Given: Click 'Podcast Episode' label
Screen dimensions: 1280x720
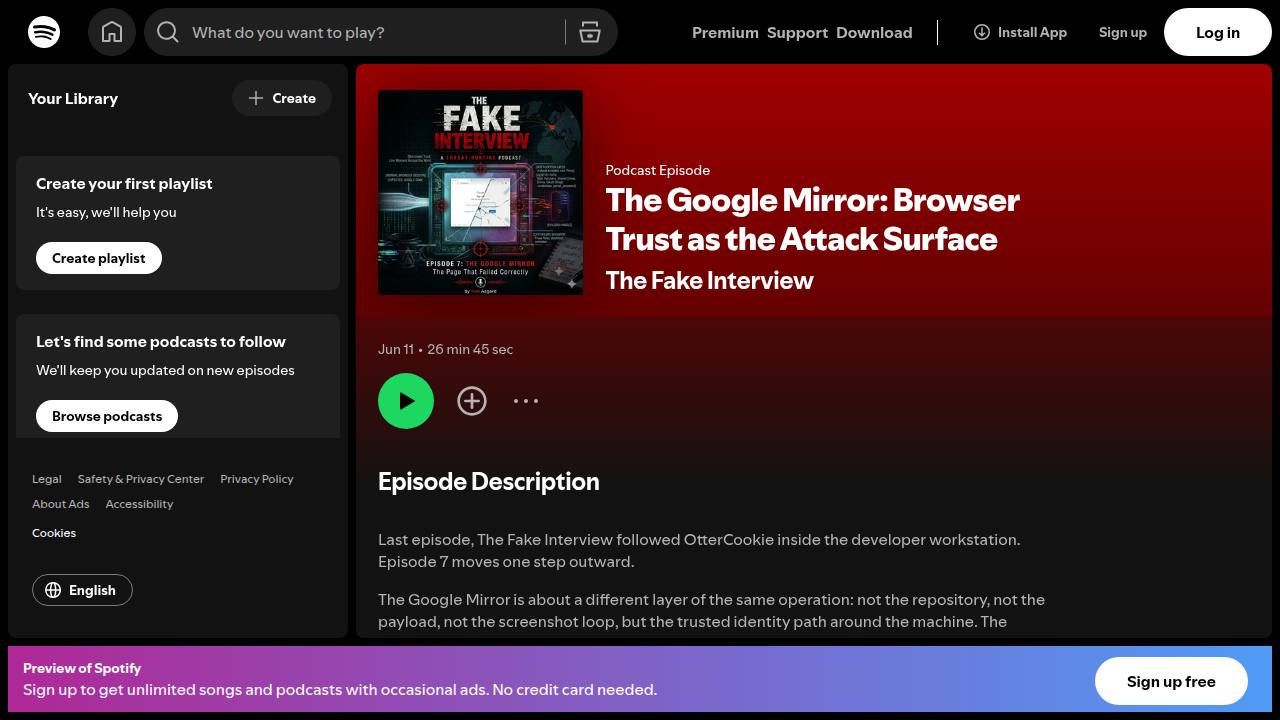Looking at the screenshot, I should 658,170.
